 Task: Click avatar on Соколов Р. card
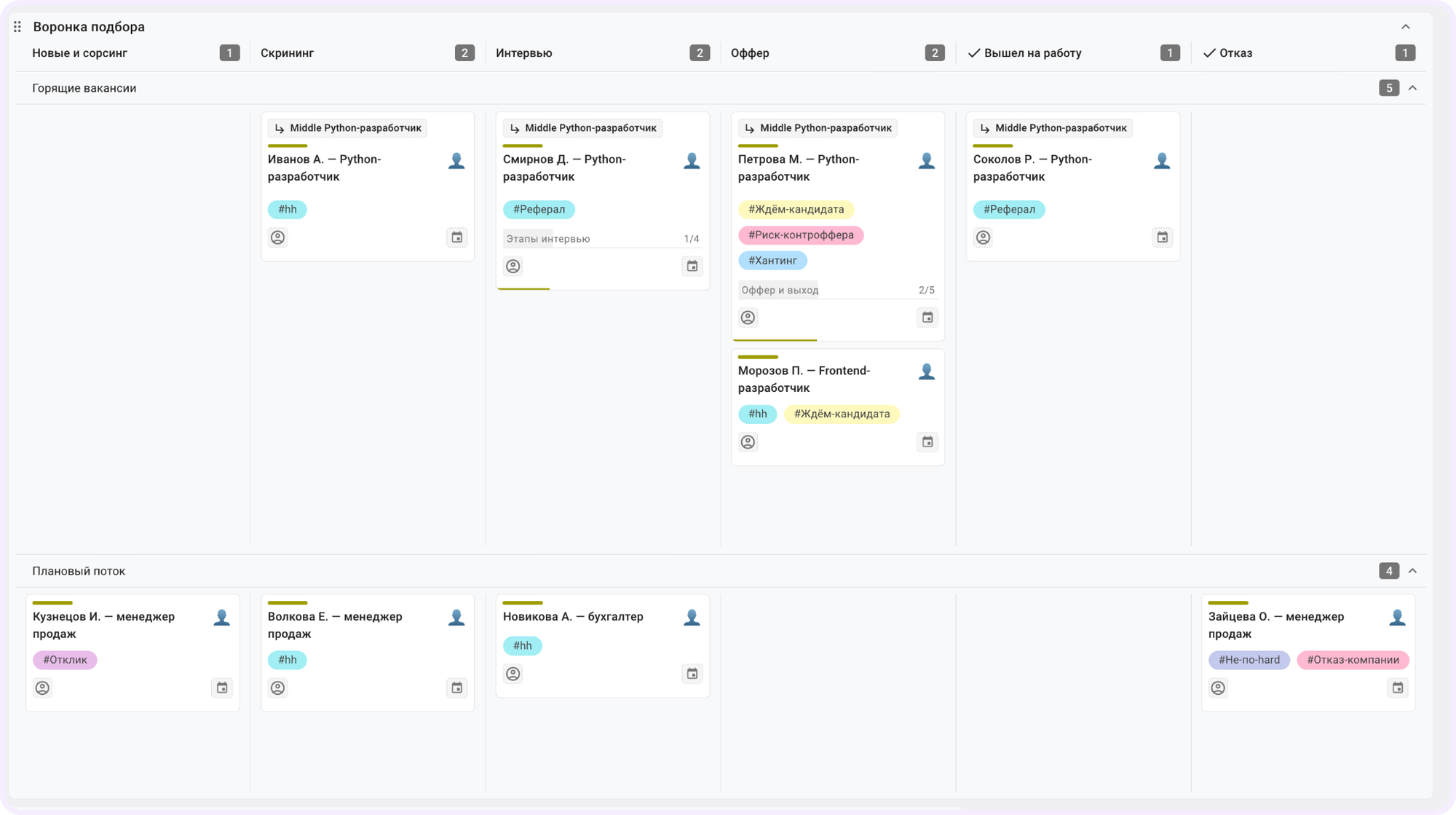pos(1162,160)
